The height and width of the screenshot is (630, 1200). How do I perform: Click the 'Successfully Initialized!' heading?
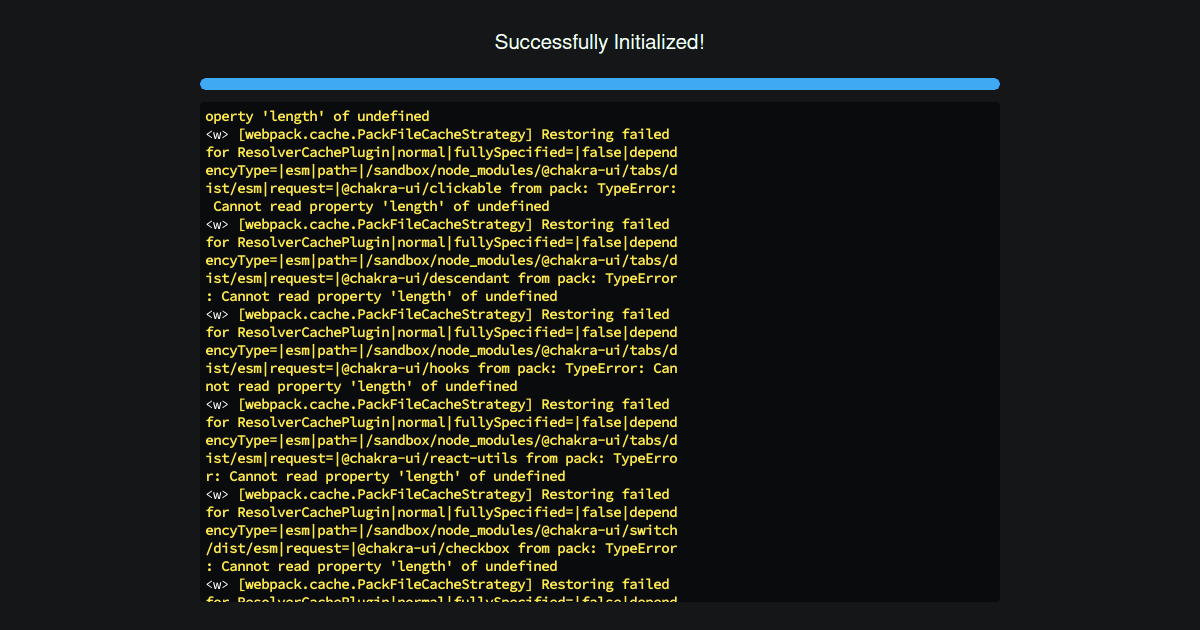pyautogui.click(x=599, y=42)
